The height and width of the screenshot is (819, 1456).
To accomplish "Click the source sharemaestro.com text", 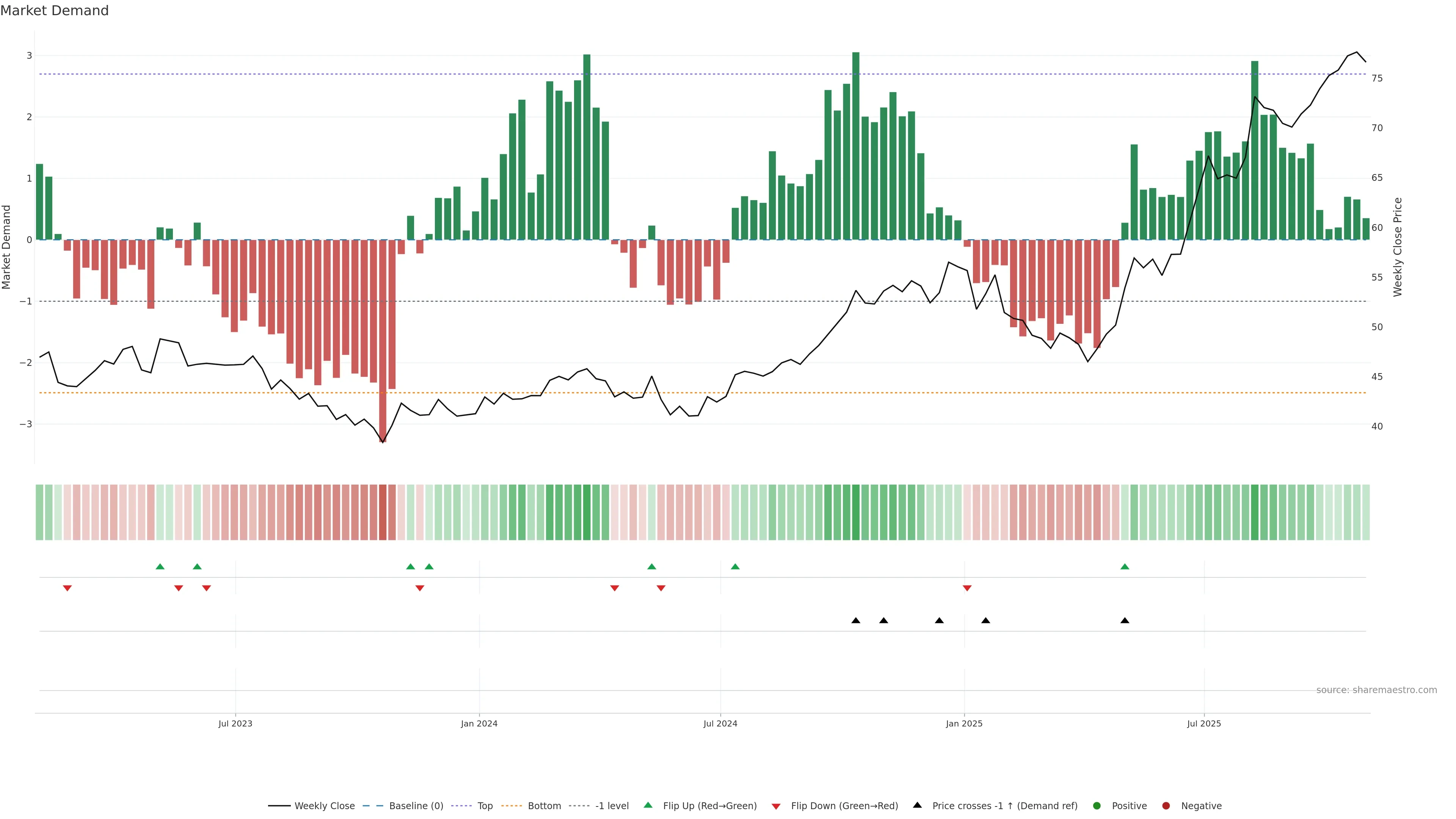I will pos(1376,690).
